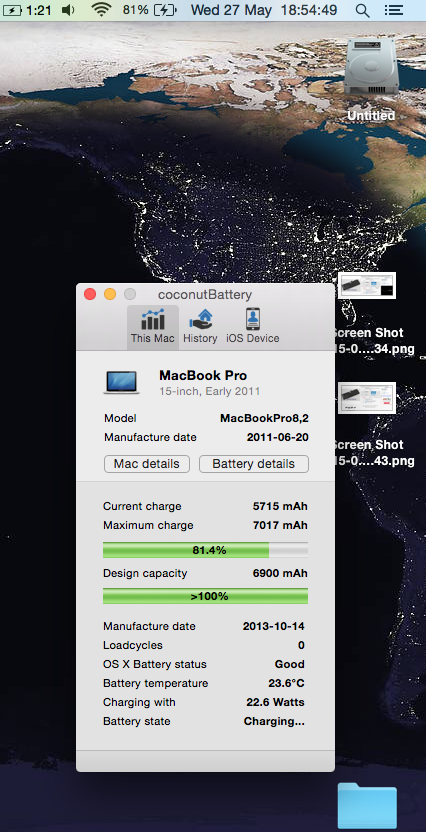Open the blue folder on desktop
The image size is (426, 832).
coord(367,805)
